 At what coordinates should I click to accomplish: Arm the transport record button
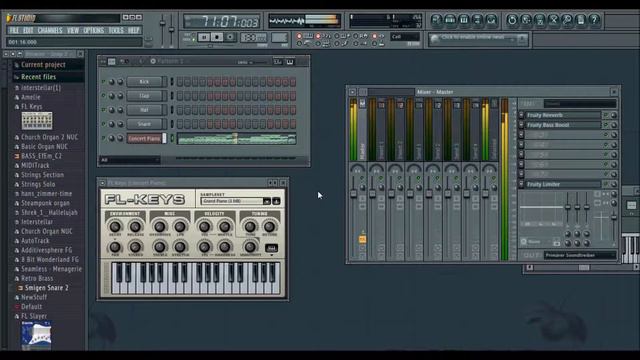pos(230,38)
